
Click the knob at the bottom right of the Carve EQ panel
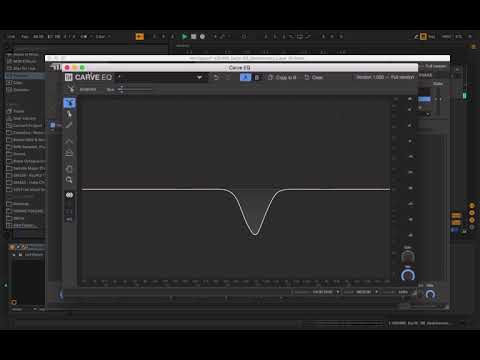tap(430, 295)
